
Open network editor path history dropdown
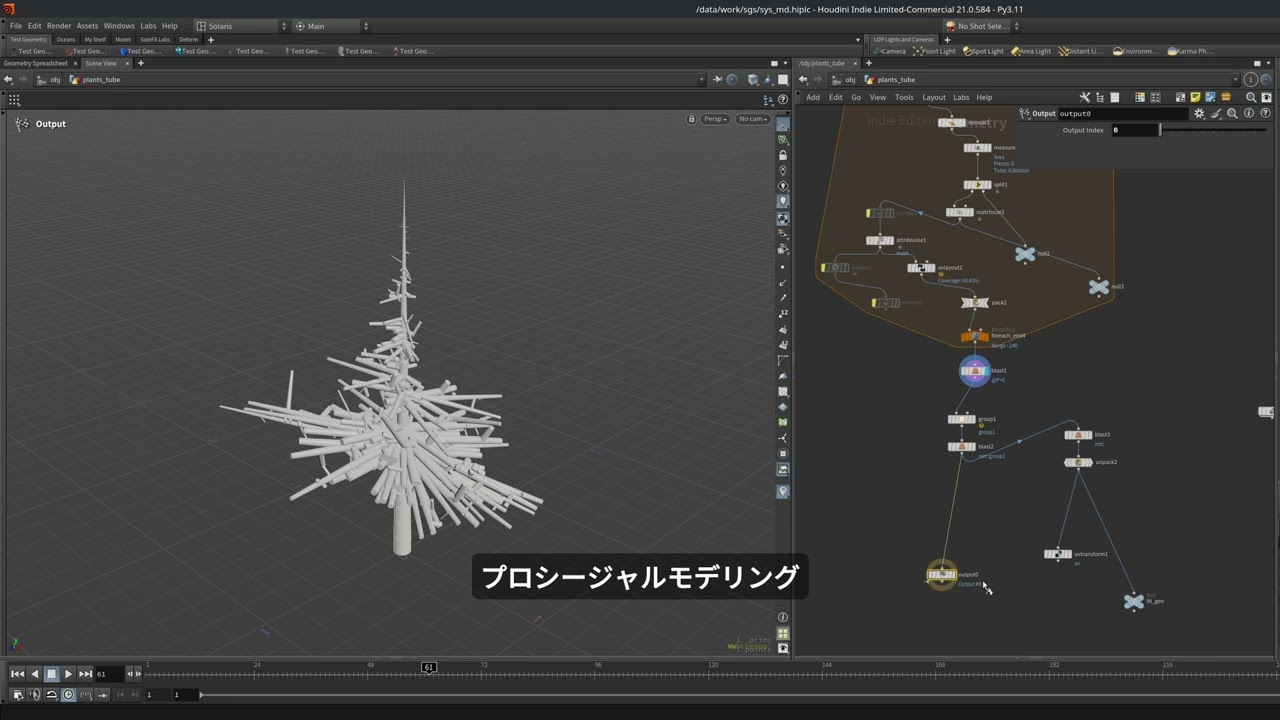(1236, 80)
